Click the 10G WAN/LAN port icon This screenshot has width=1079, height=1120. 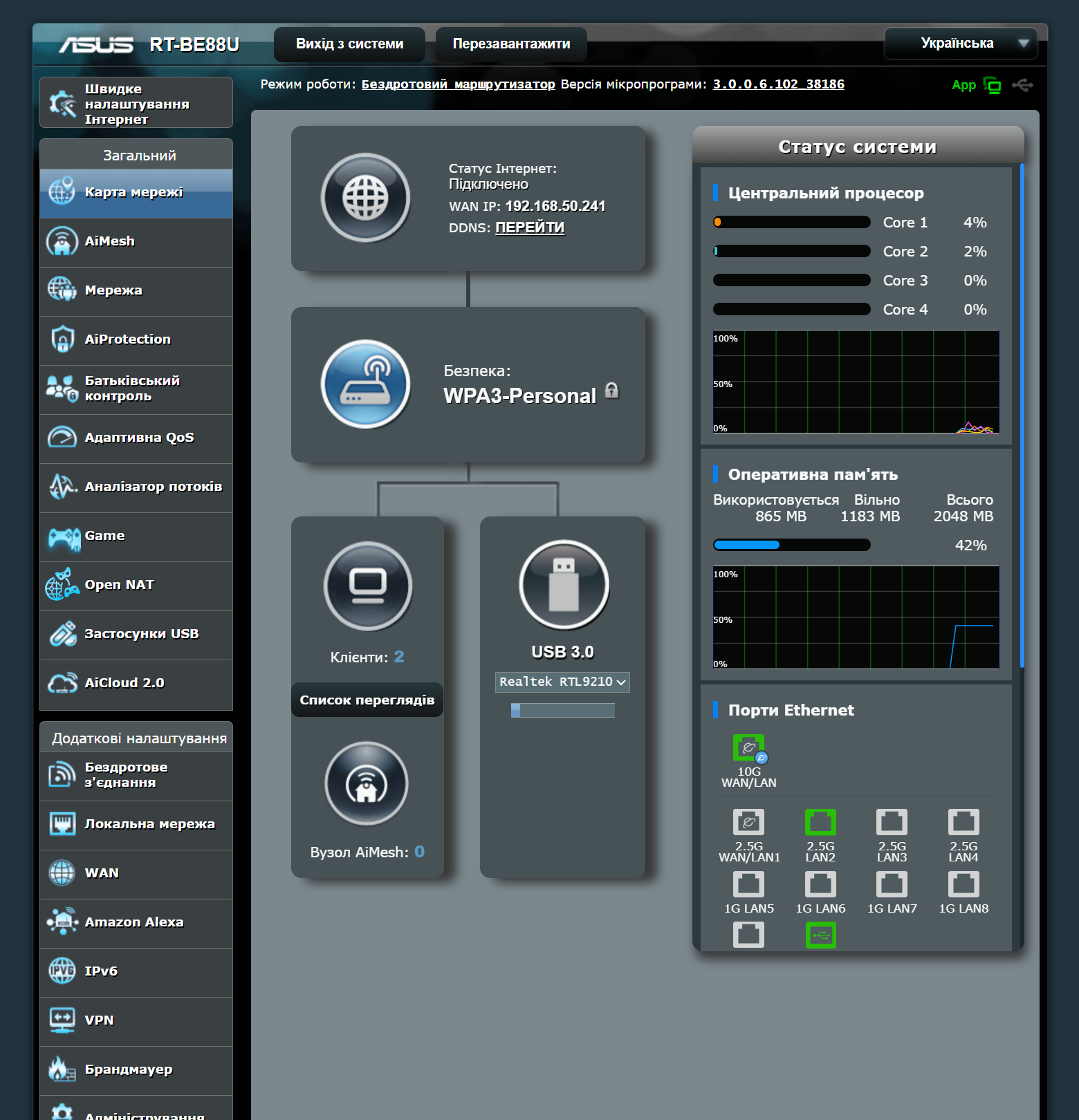[750, 749]
